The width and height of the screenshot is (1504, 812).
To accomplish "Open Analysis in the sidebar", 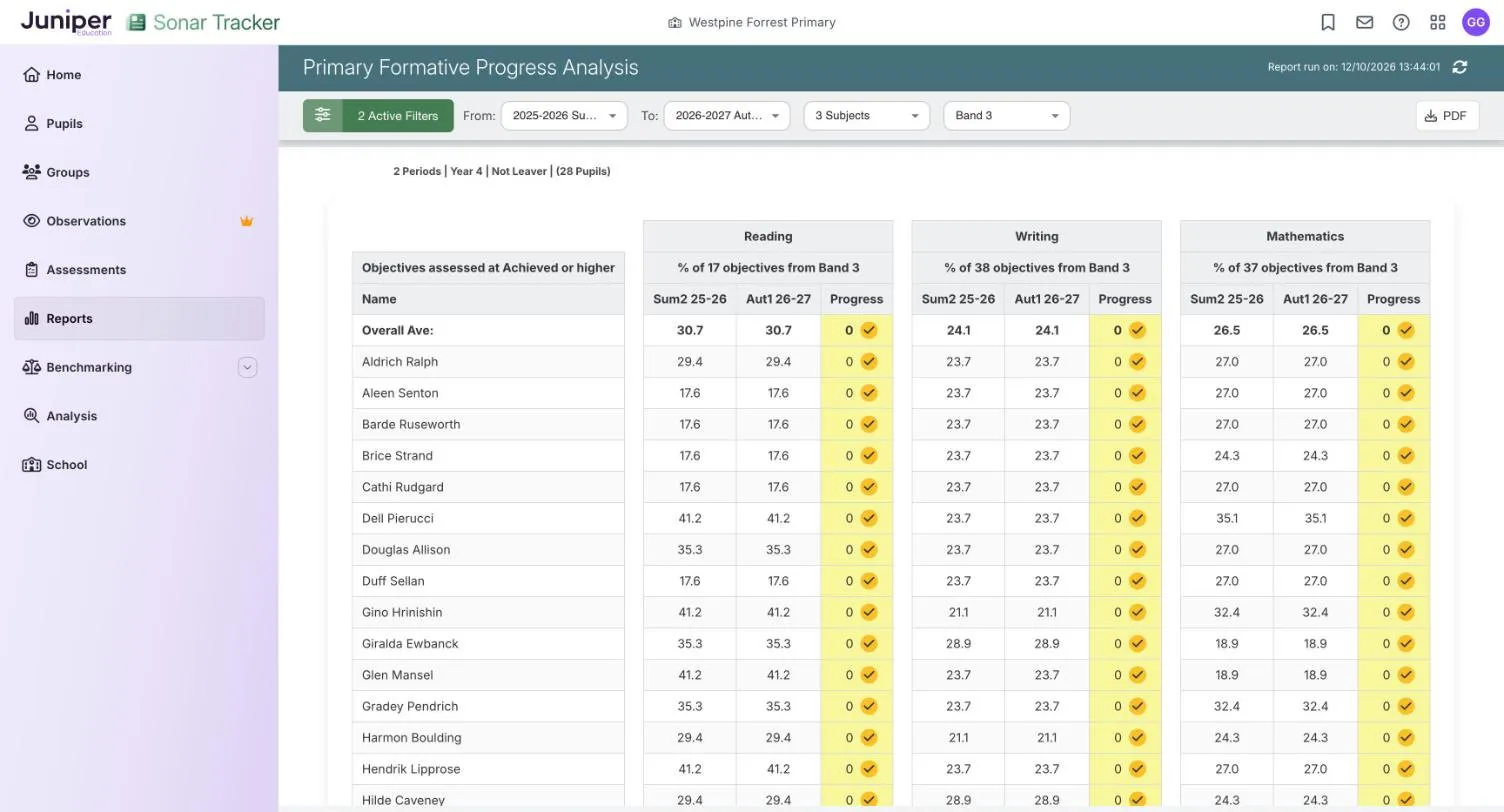I will tap(139, 416).
